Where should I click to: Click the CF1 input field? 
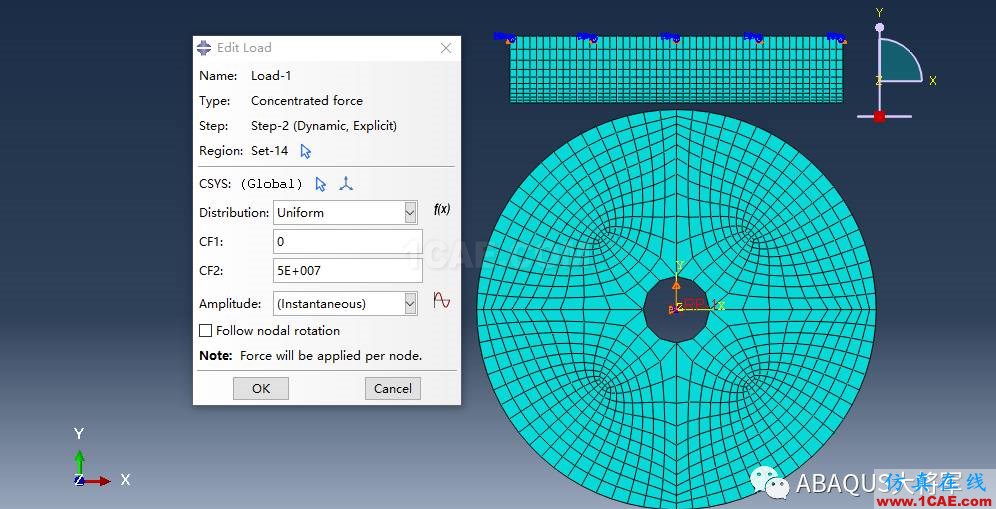[x=347, y=241]
